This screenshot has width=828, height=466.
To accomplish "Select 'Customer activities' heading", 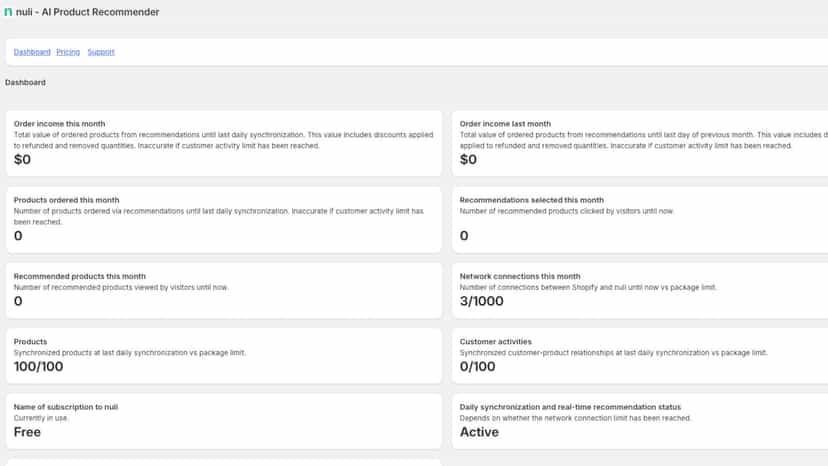I will (496, 341).
